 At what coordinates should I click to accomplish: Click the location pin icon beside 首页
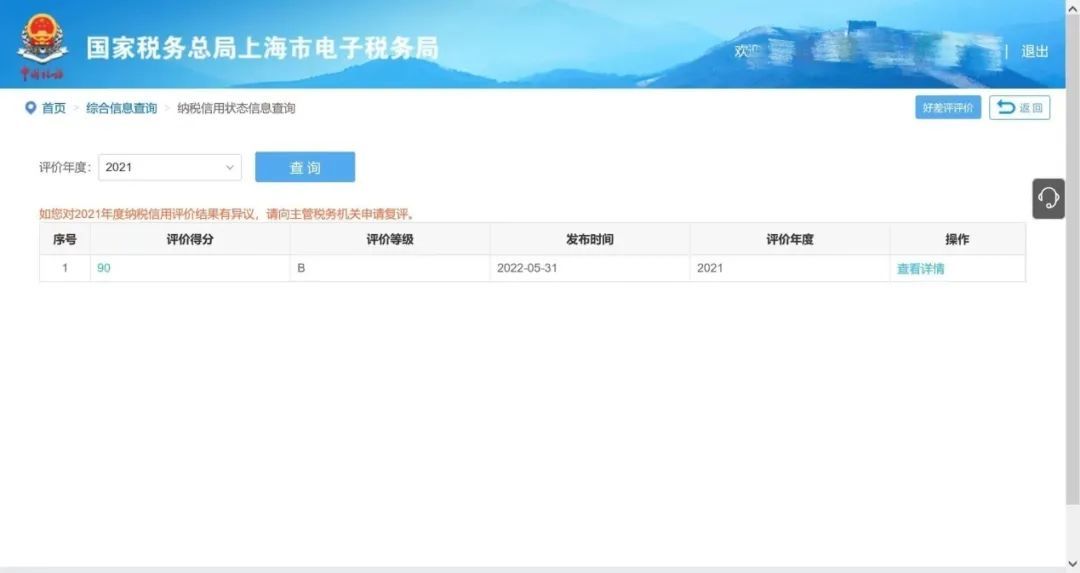click(30, 108)
